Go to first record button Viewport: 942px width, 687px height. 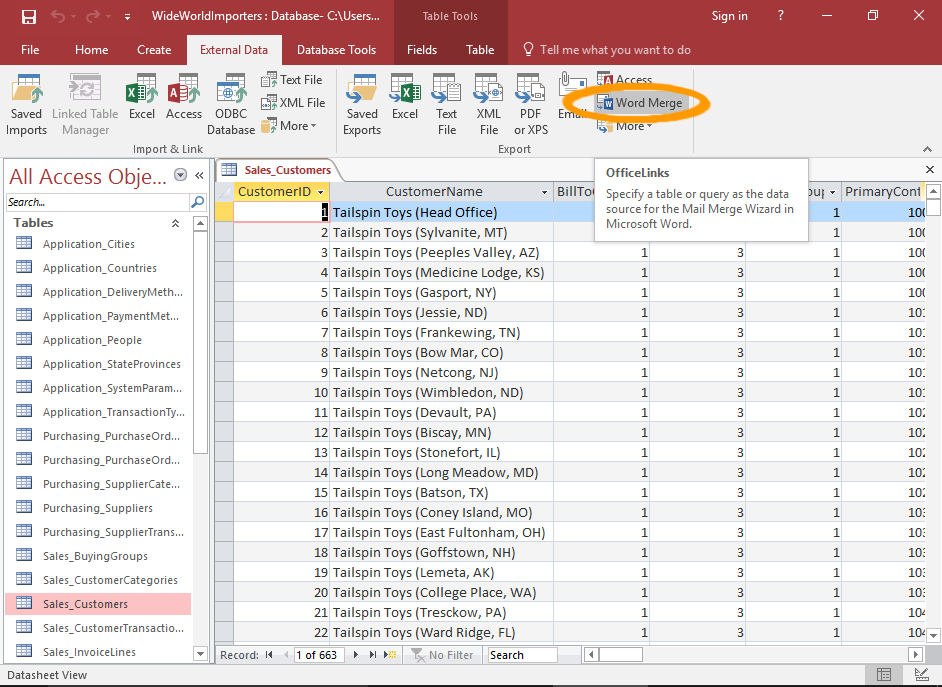269,655
